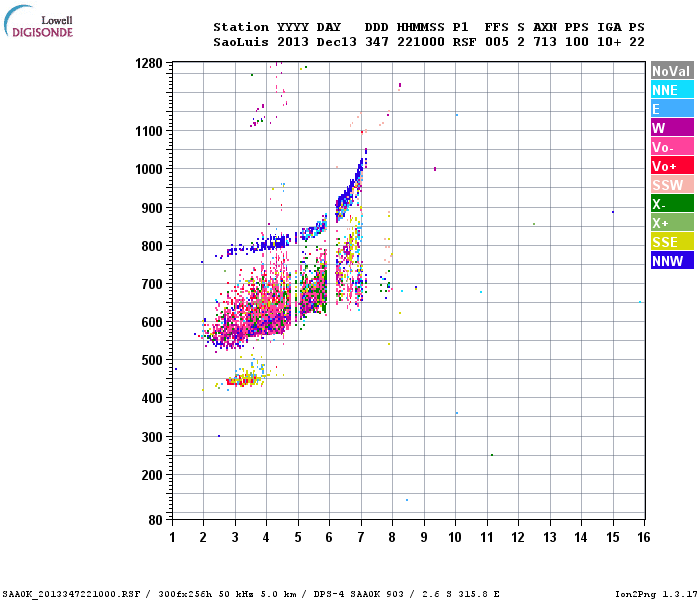This screenshot has width=700, height=600.
Task: Click the x-axis frequency label '14'
Action: click(581, 537)
